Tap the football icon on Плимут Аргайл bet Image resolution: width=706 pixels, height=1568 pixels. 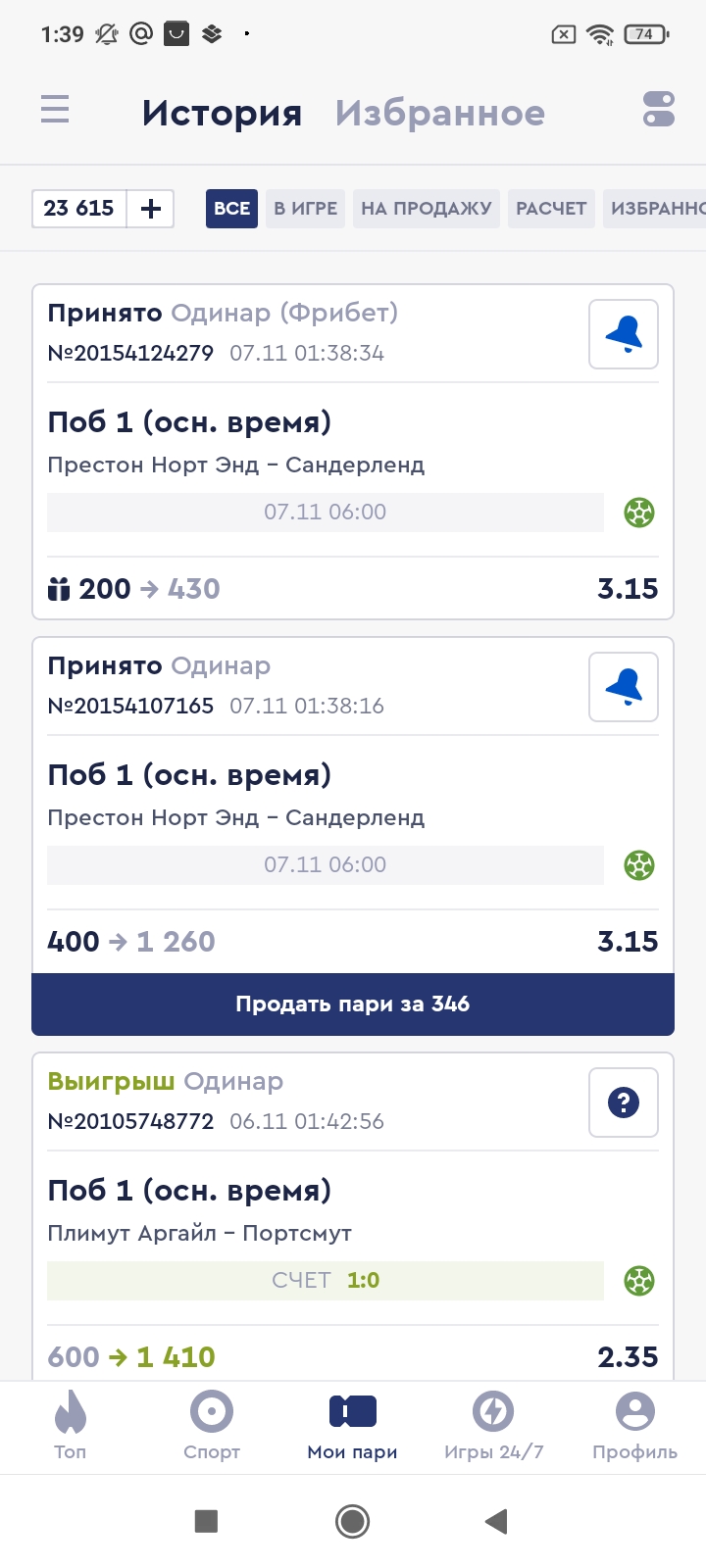point(639,1281)
